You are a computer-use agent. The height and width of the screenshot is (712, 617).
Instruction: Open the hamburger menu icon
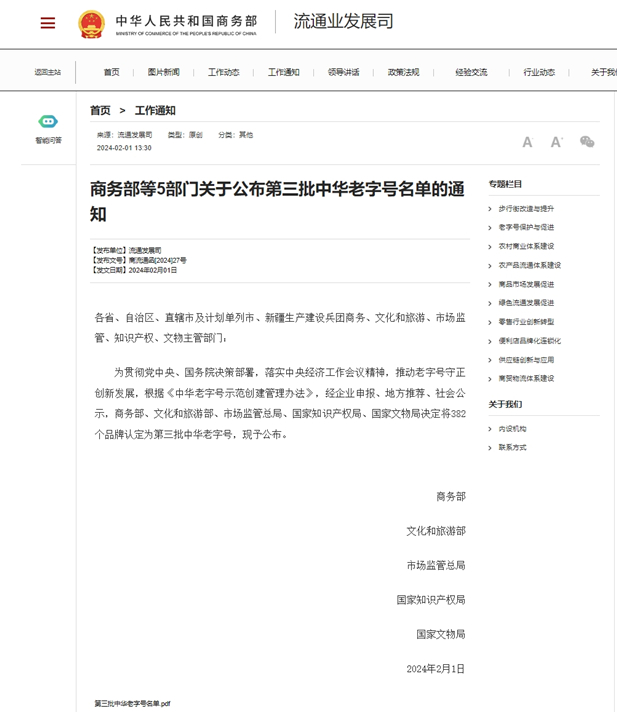pos(47,23)
